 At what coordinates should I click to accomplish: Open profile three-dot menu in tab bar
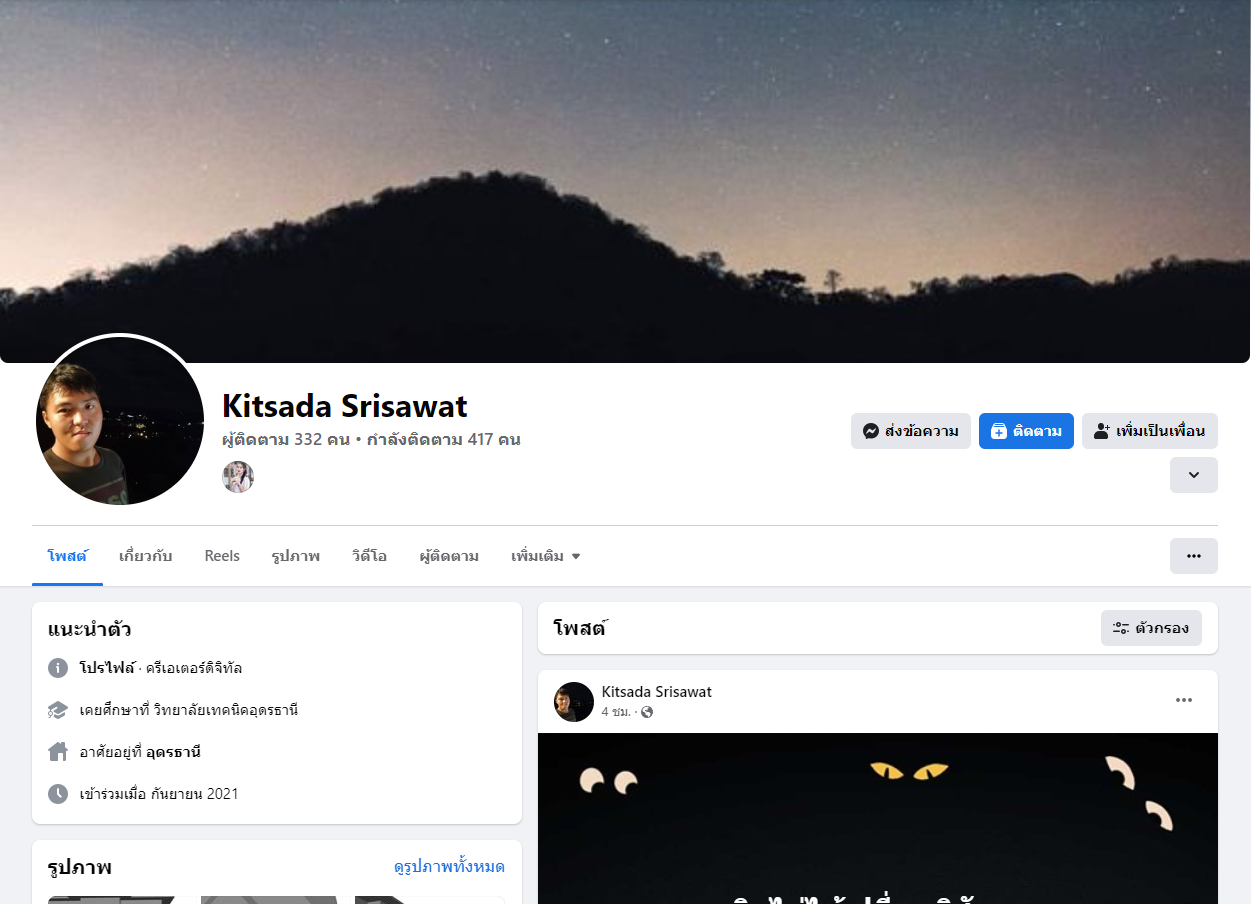click(x=1193, y=556)
